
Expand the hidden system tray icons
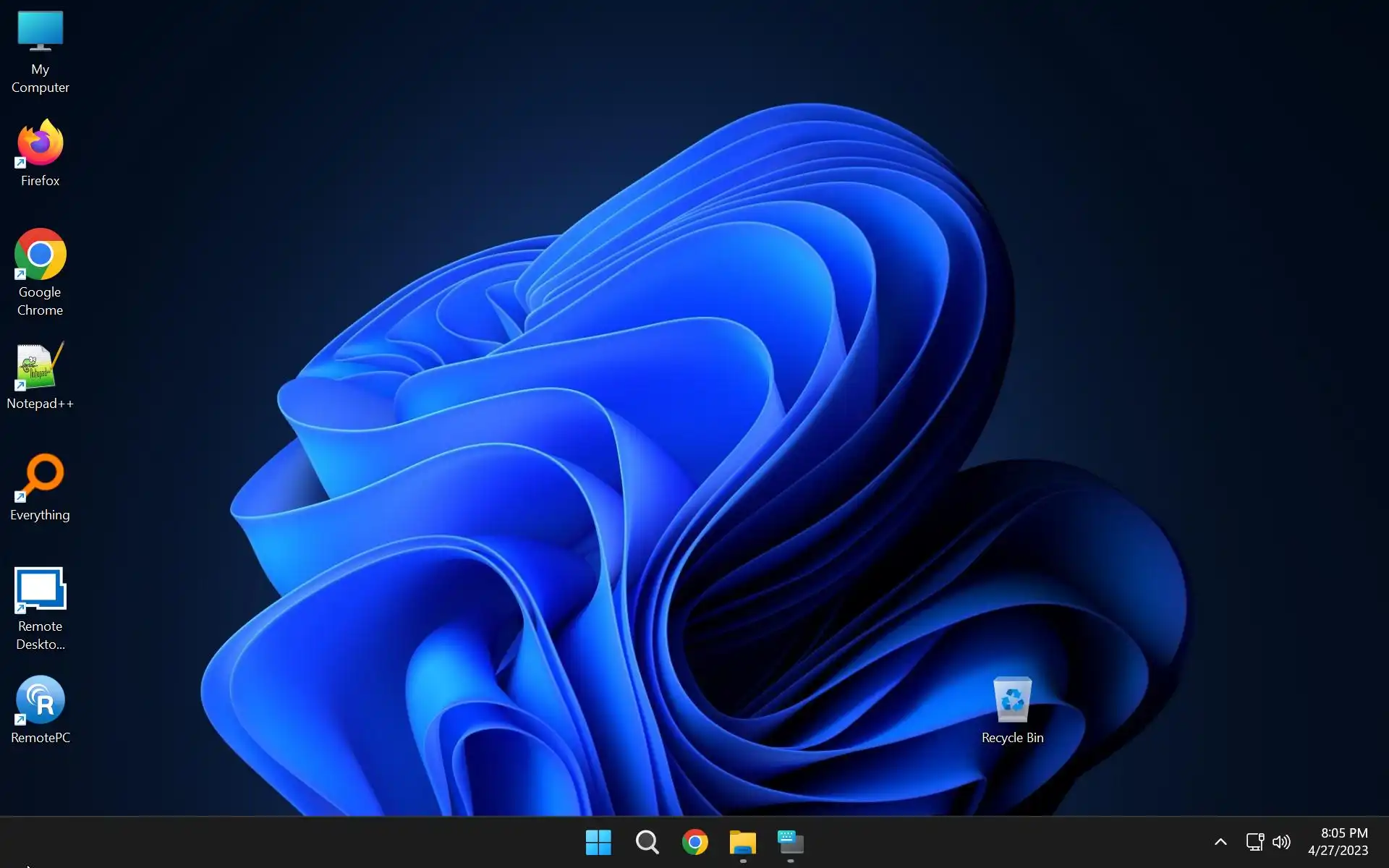pyautogui.click(x=1220, y=842)
